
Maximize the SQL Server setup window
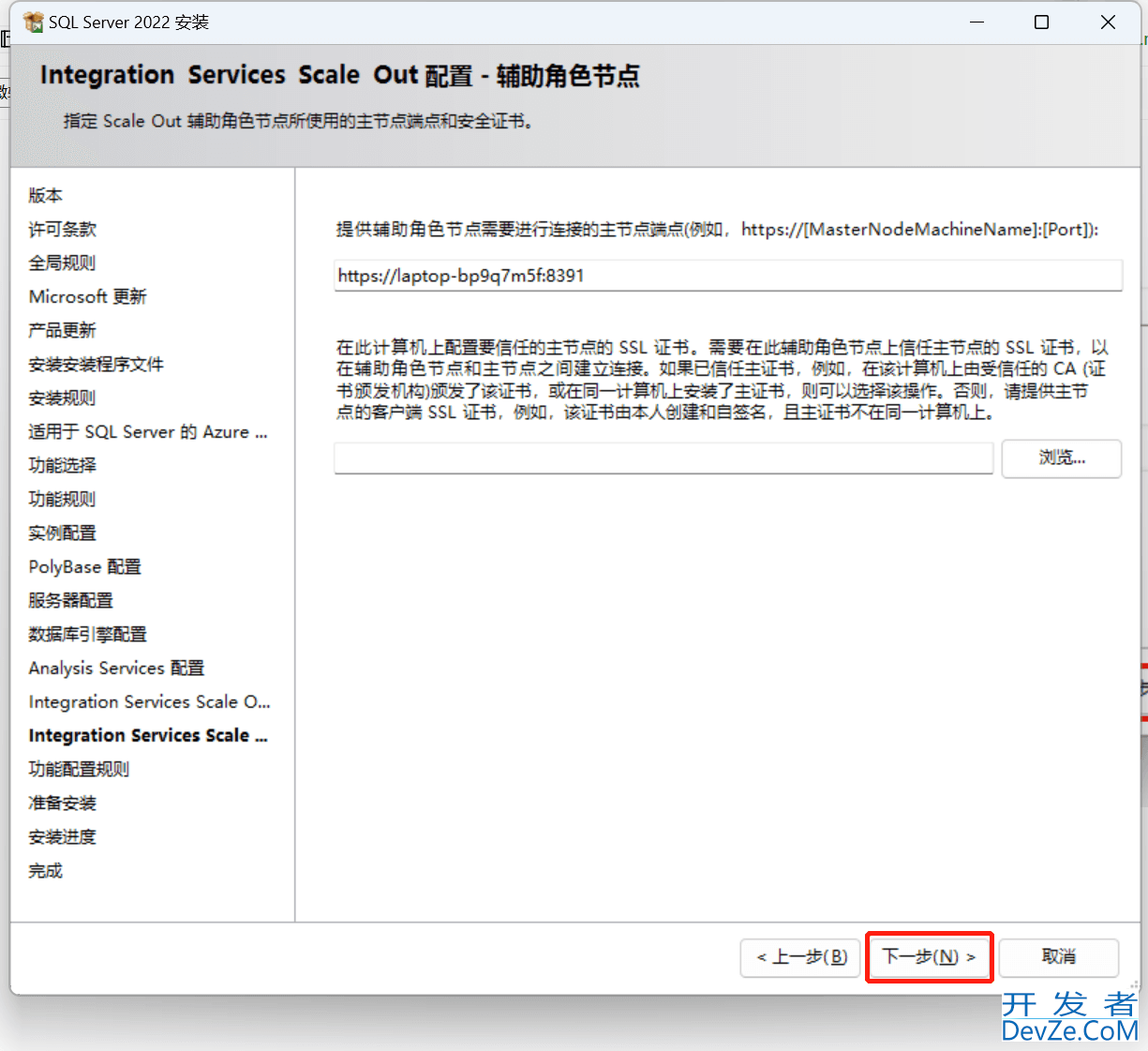[x=1041, y=23]
